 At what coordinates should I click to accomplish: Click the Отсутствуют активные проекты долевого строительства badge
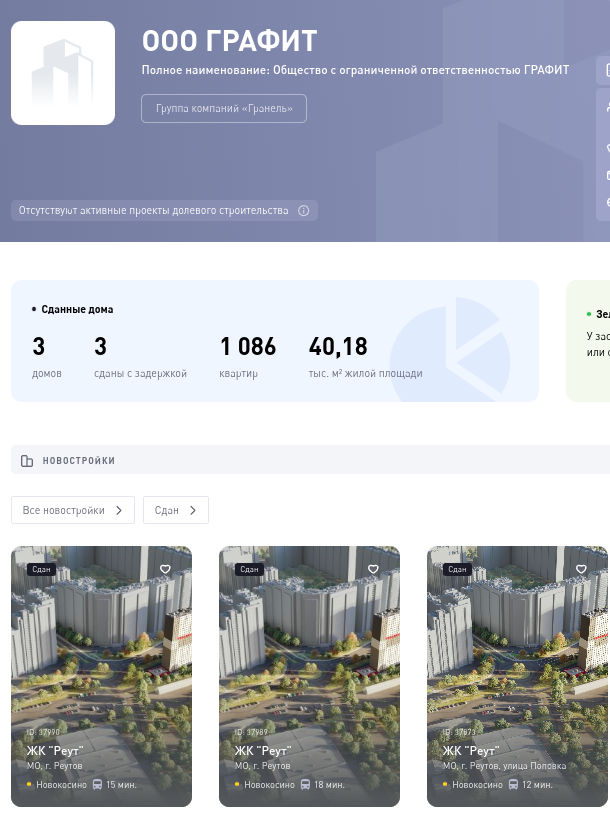164,210
